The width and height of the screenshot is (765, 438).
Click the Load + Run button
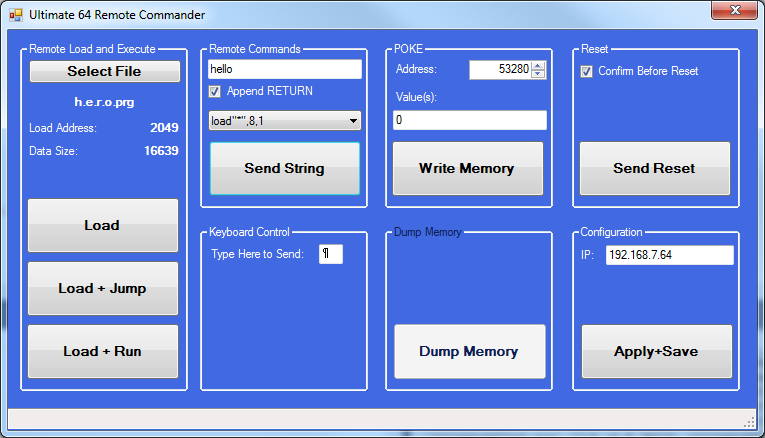coord(103,351)
